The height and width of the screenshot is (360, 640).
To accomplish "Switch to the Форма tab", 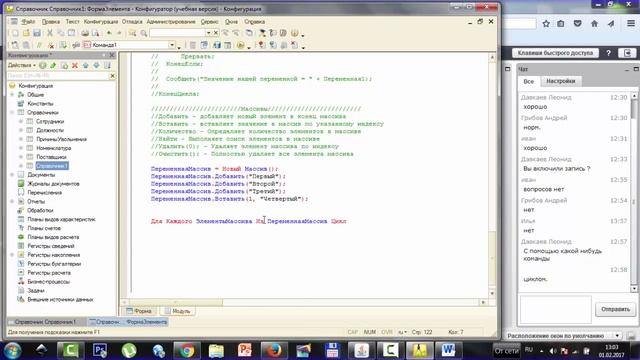I will [139, 311].
